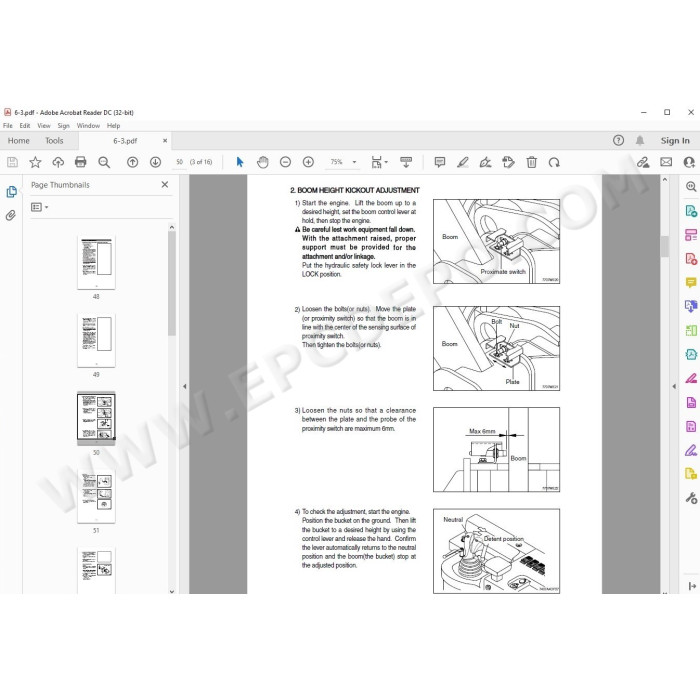Choose the Selection arrow tool
Screen dimensions: 700x700
240,162
